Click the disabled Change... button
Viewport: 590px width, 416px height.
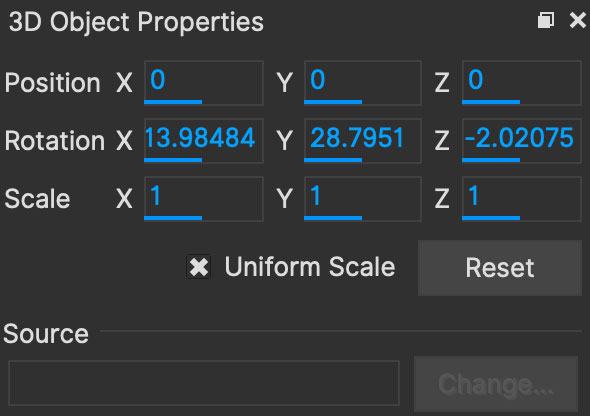(x=496, y=384)
